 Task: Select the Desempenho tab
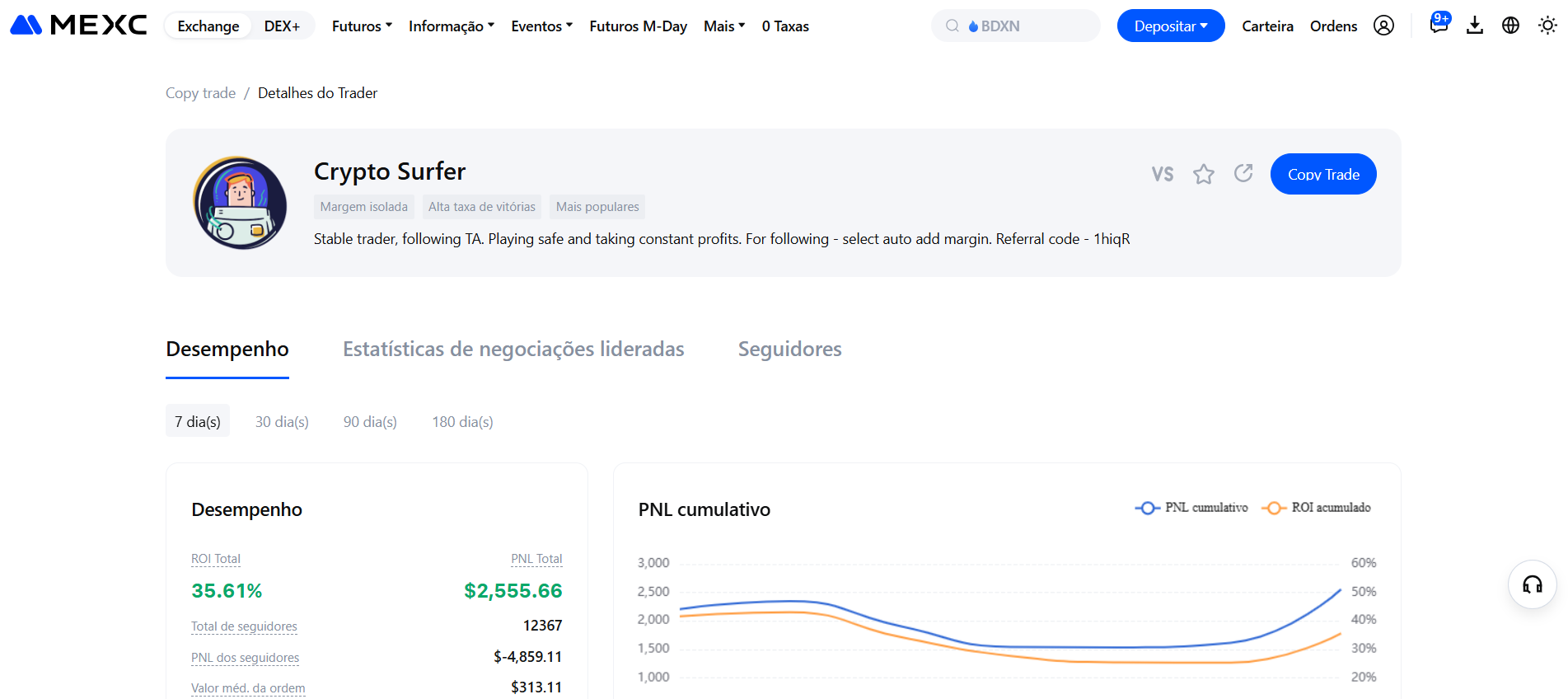(227, 349)
